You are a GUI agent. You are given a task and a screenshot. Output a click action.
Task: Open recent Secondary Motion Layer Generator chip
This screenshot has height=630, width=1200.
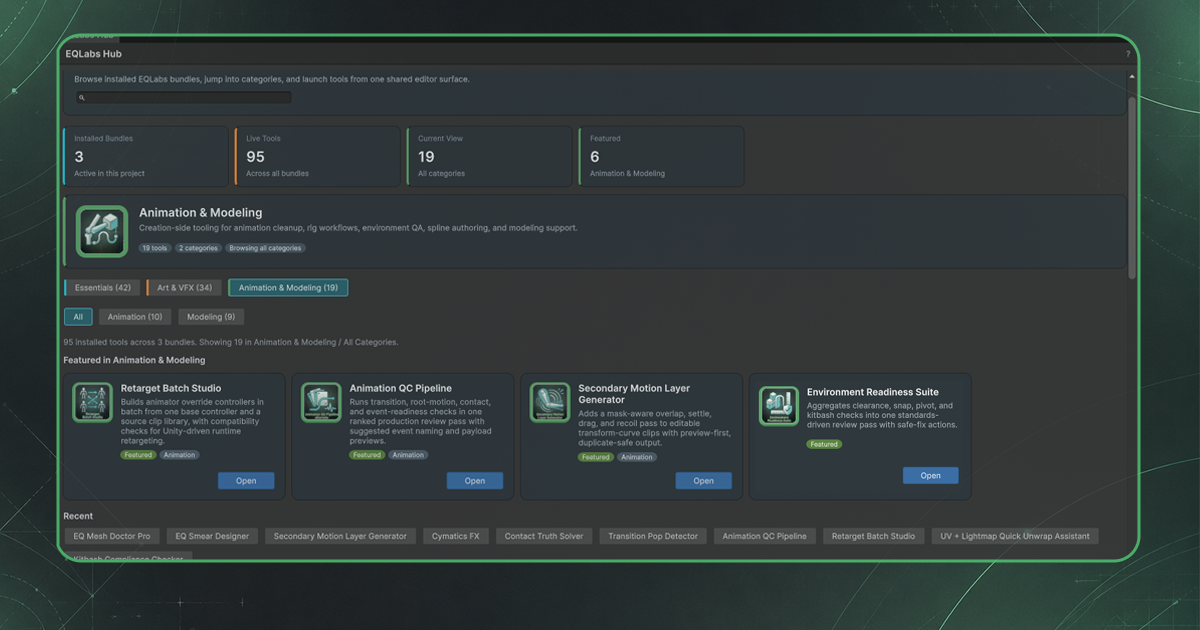point(340,536)
